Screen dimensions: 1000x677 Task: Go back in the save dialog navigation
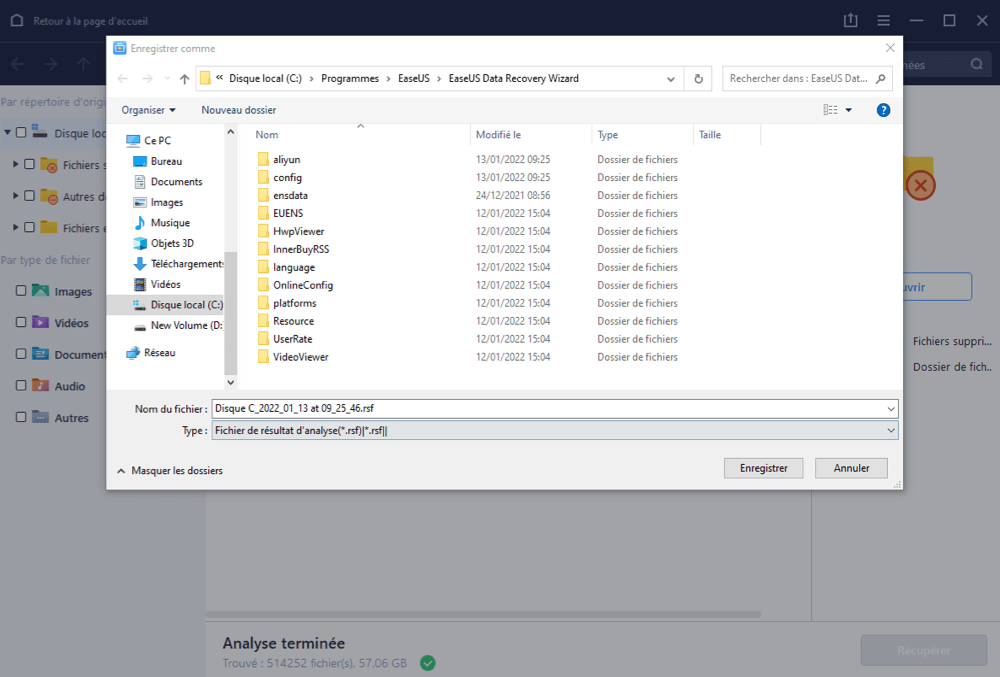tap(122, 78)
